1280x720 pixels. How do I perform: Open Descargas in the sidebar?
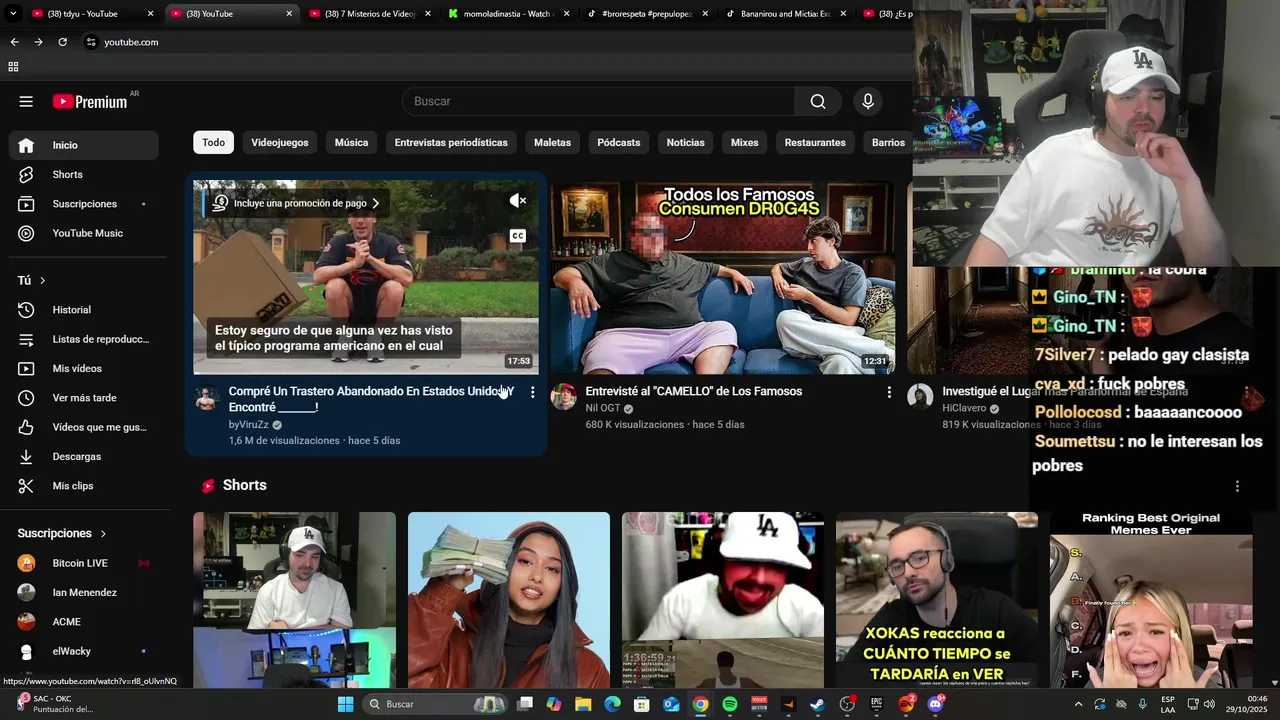click(x=84, y=456)
